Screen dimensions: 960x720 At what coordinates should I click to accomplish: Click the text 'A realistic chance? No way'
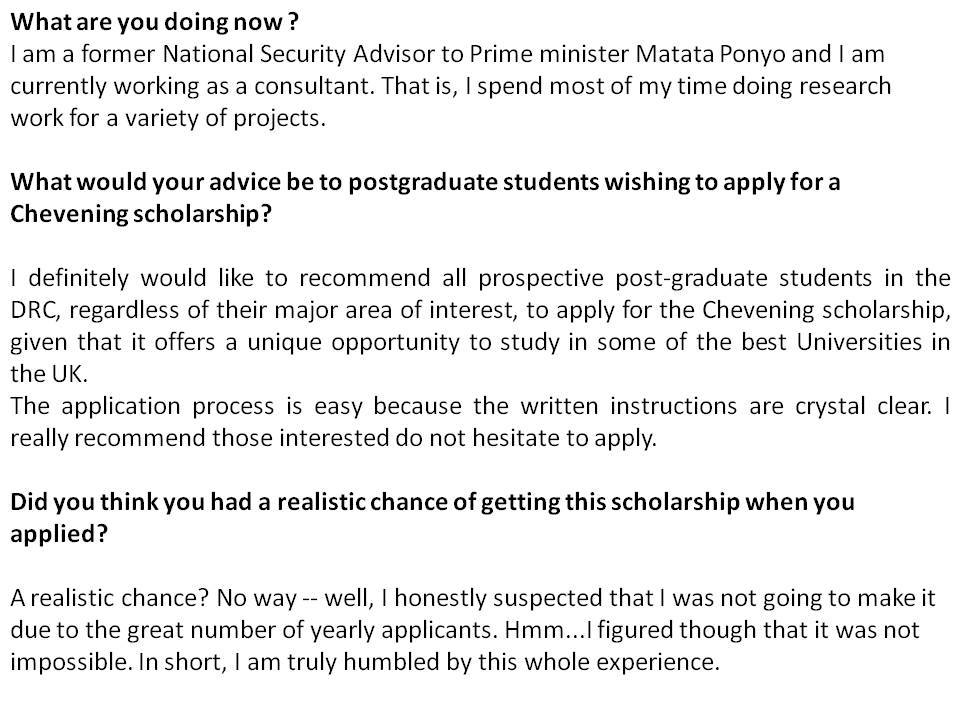click(154, 598)
